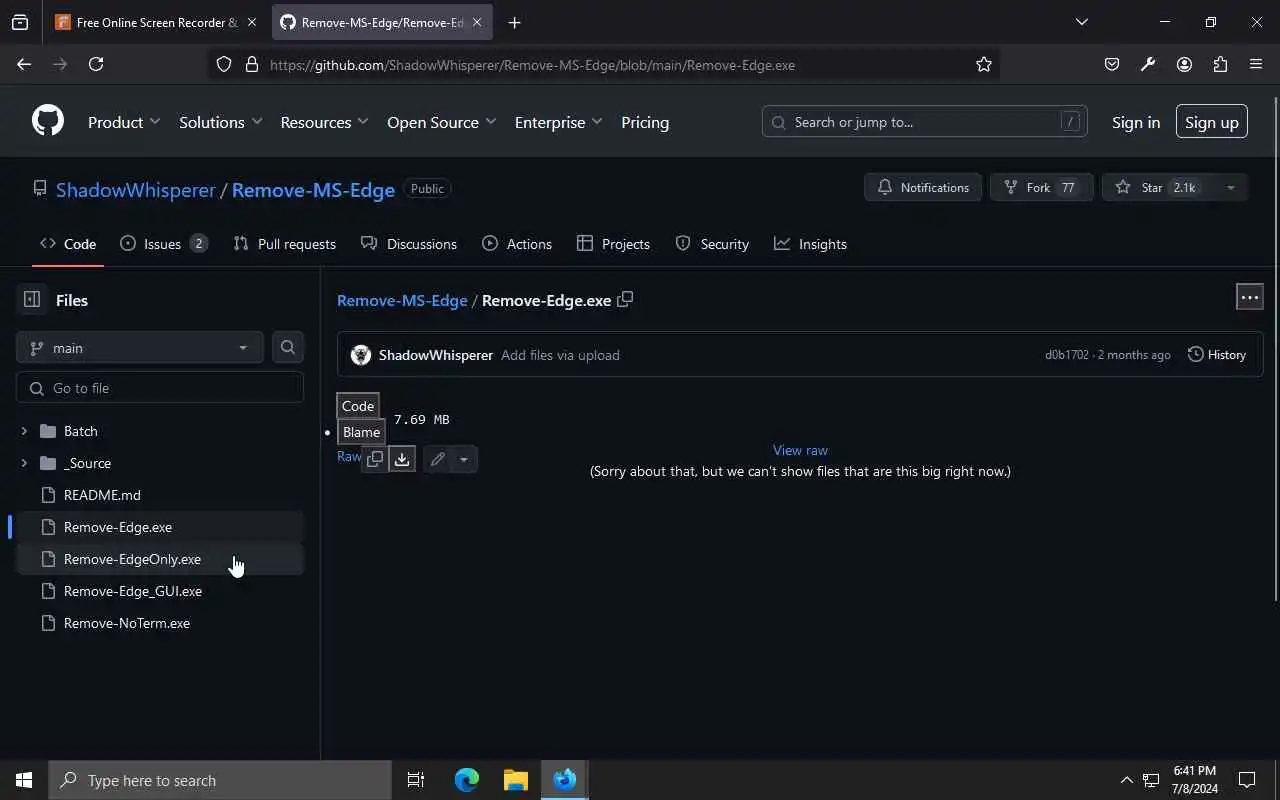This screenshot has width=1280, height=800.
Task: Open Firefox Pocket save icon
Action: 1112,64
